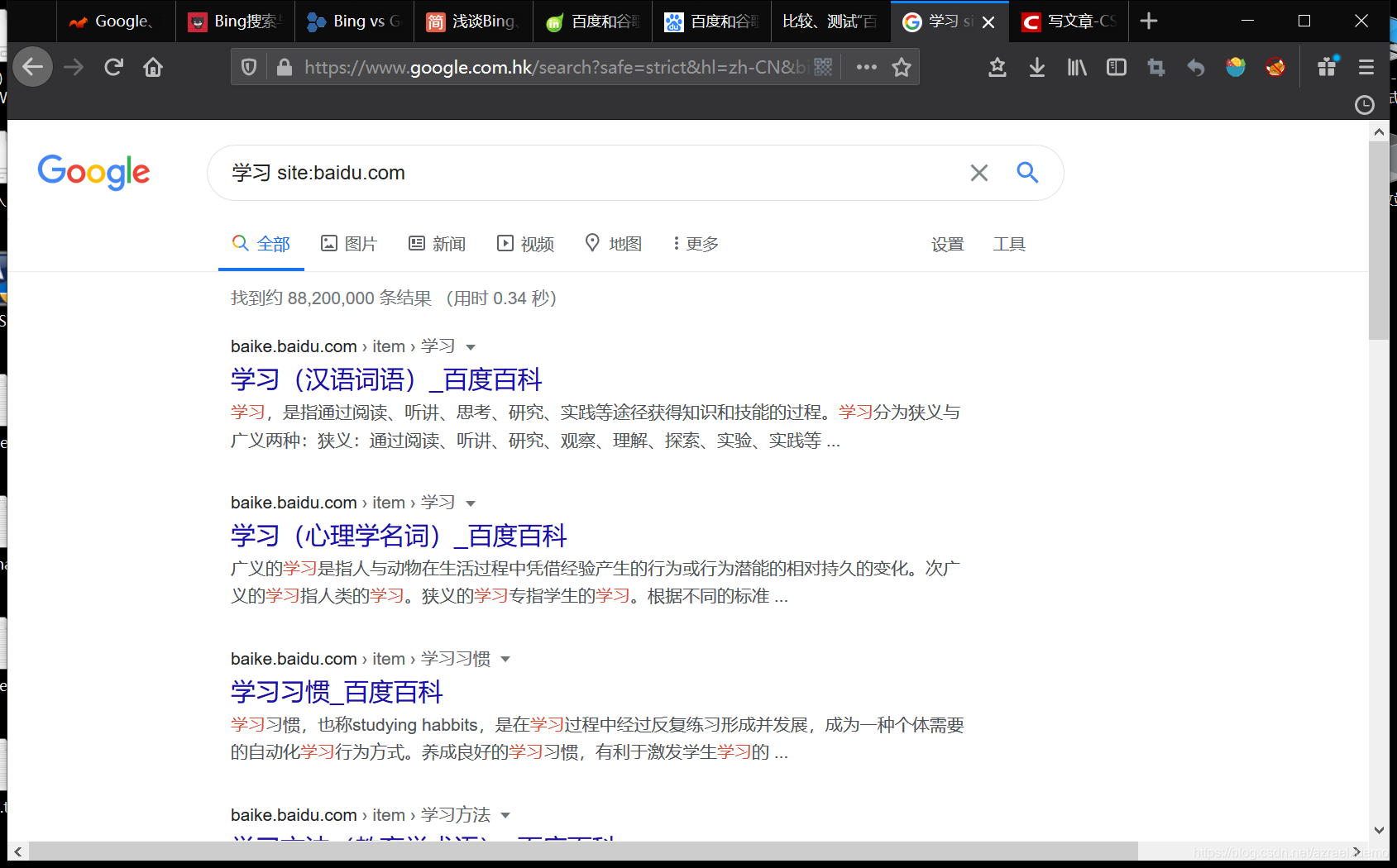The height and width of the screenshot is (868, 1397).
Task: Close the active 学习 search tab
Action: point(988,22)
